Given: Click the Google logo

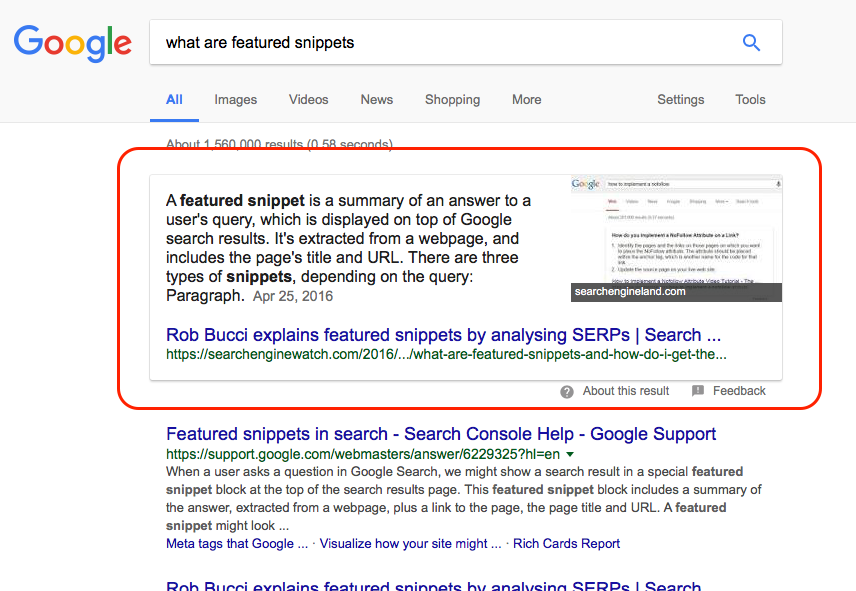Looking at the screenshot, I should (x=73, y=43).
